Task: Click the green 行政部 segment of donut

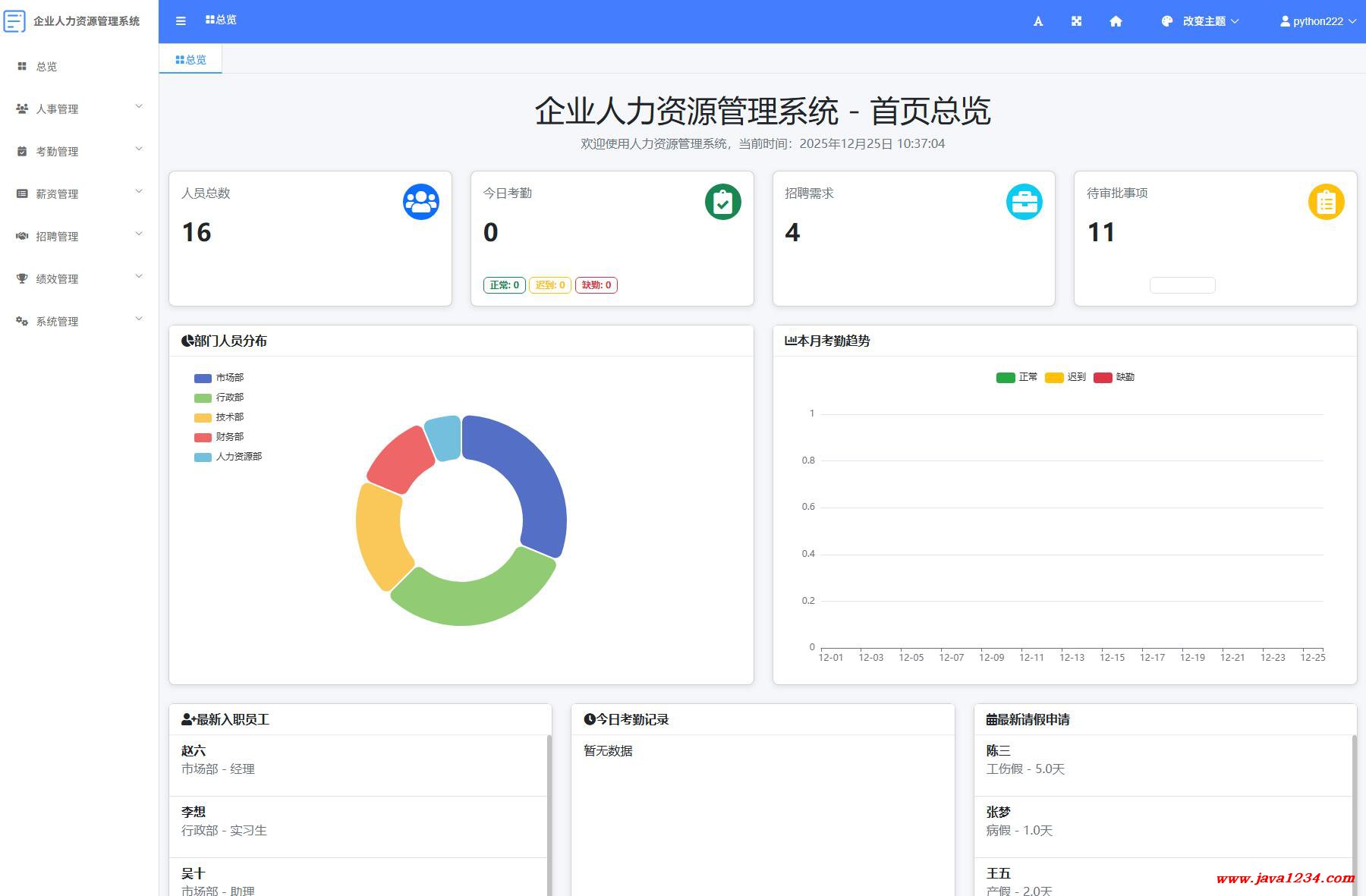Action: 471,596
